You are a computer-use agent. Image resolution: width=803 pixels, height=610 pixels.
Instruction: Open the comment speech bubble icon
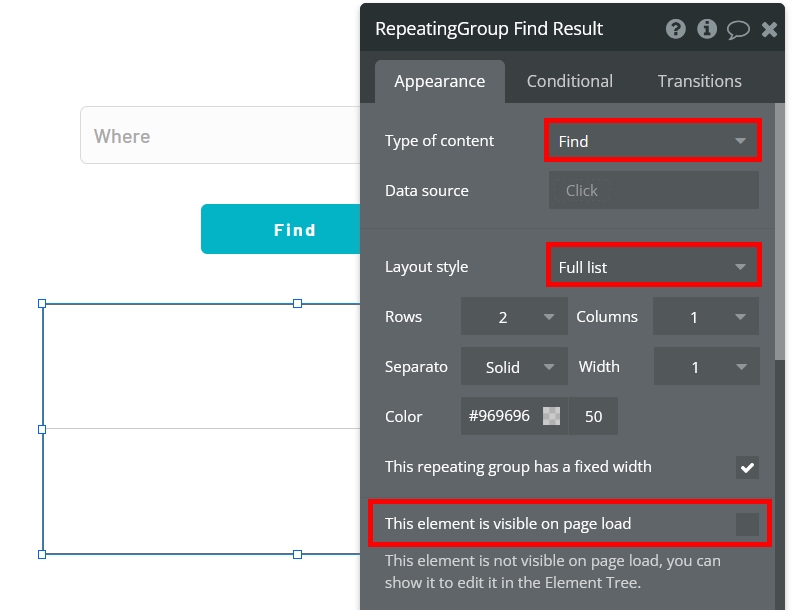pyautogui.click(x=738, y=30)
